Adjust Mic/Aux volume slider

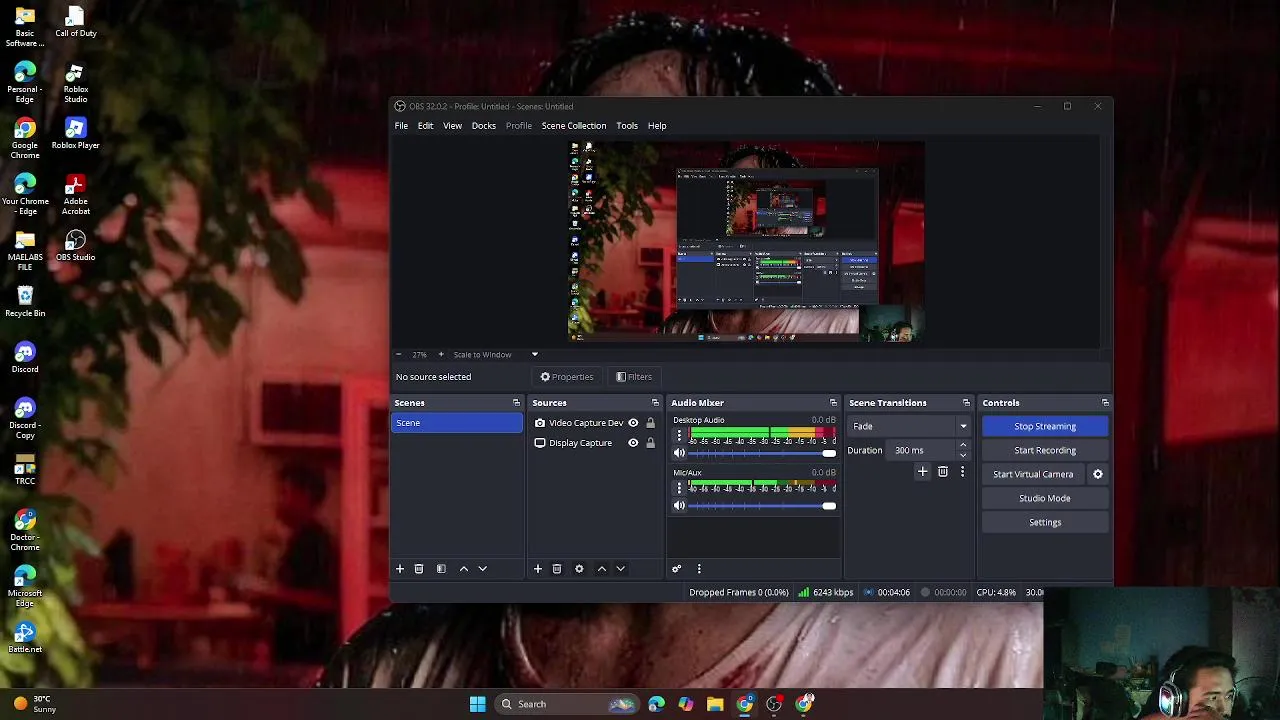[x=762, y=506]
